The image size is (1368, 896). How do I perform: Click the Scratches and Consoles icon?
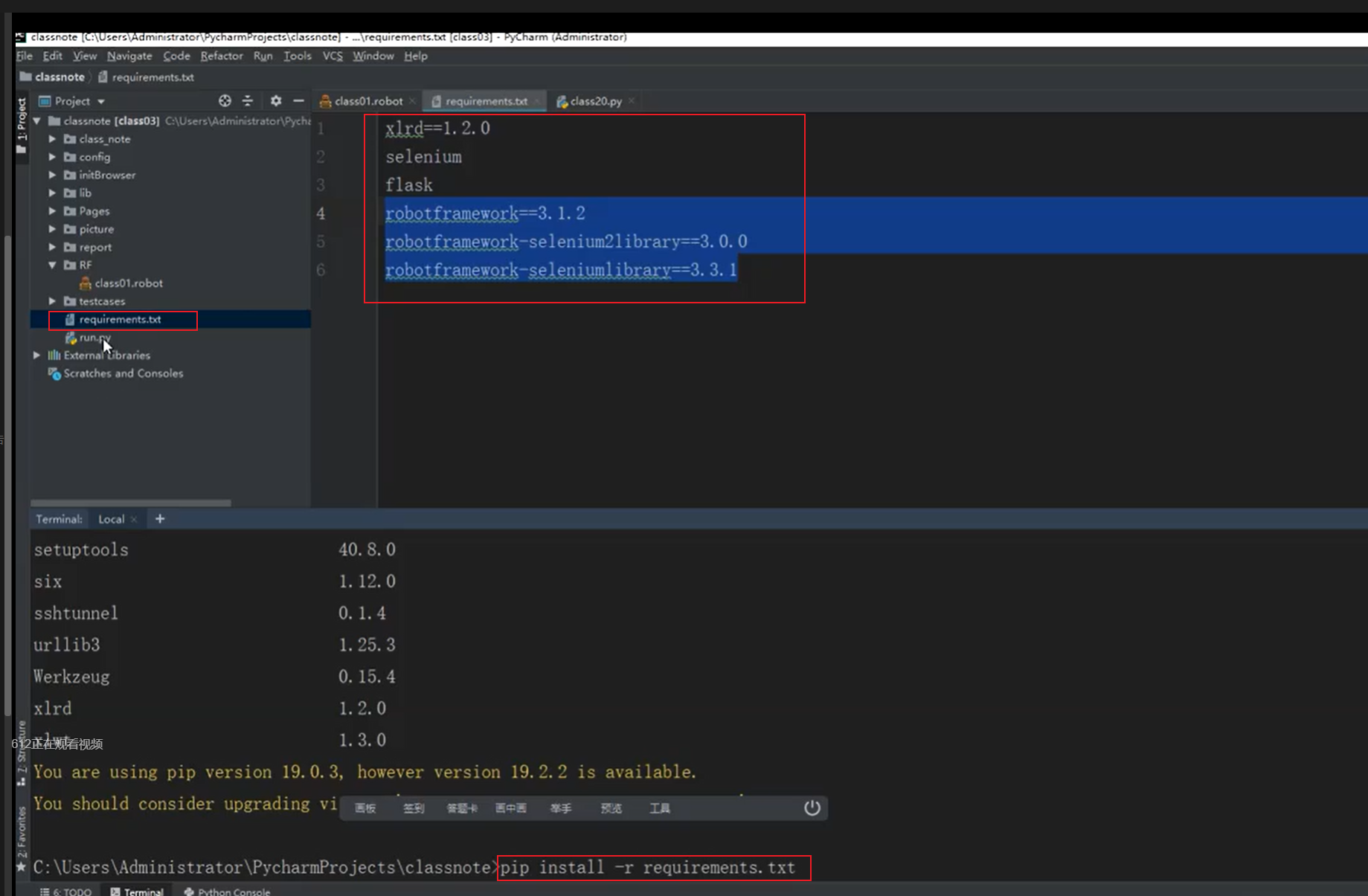[x=54, y=373]
